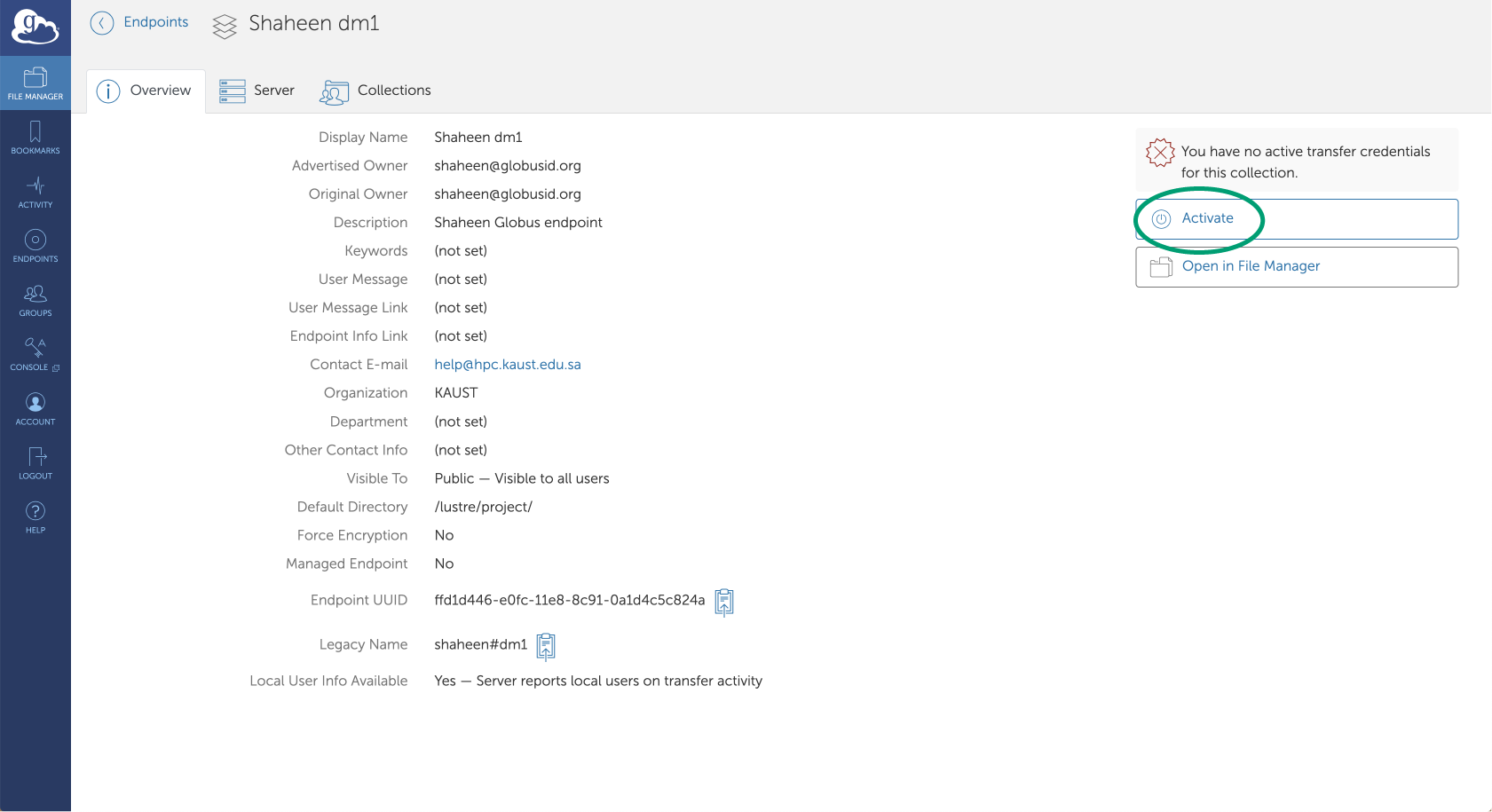
Task: Go to Endpoints in the sidebar
Action: point(36,246)
